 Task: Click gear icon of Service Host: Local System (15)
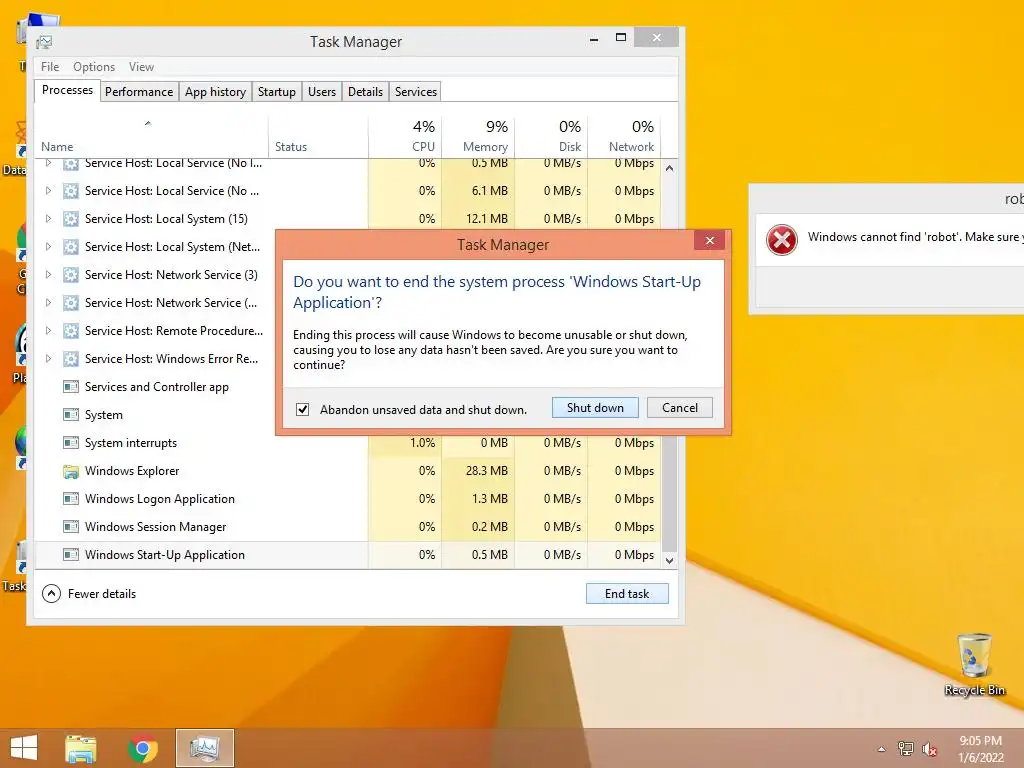71,219
